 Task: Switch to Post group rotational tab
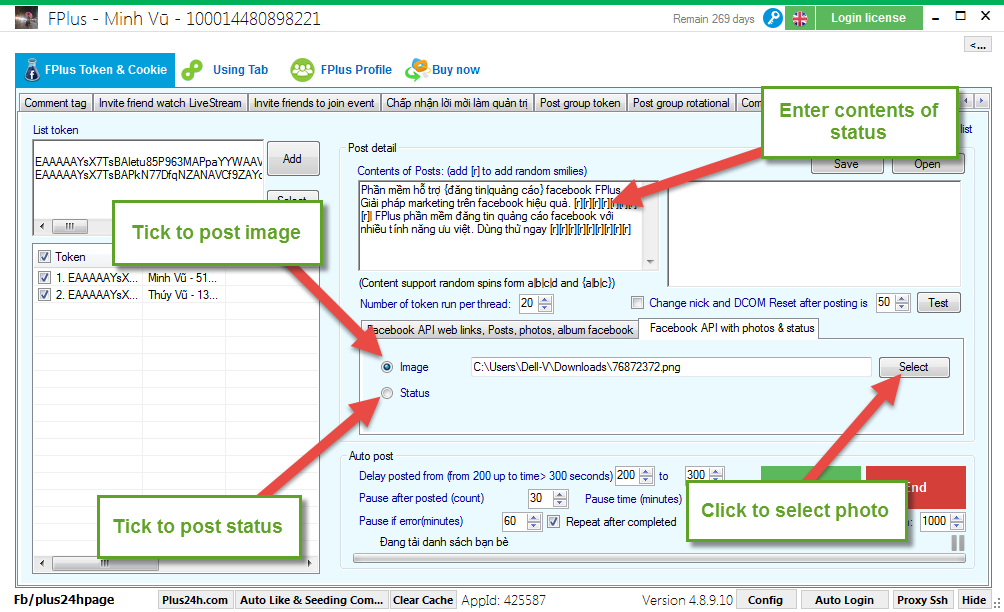tap(681, 103)
